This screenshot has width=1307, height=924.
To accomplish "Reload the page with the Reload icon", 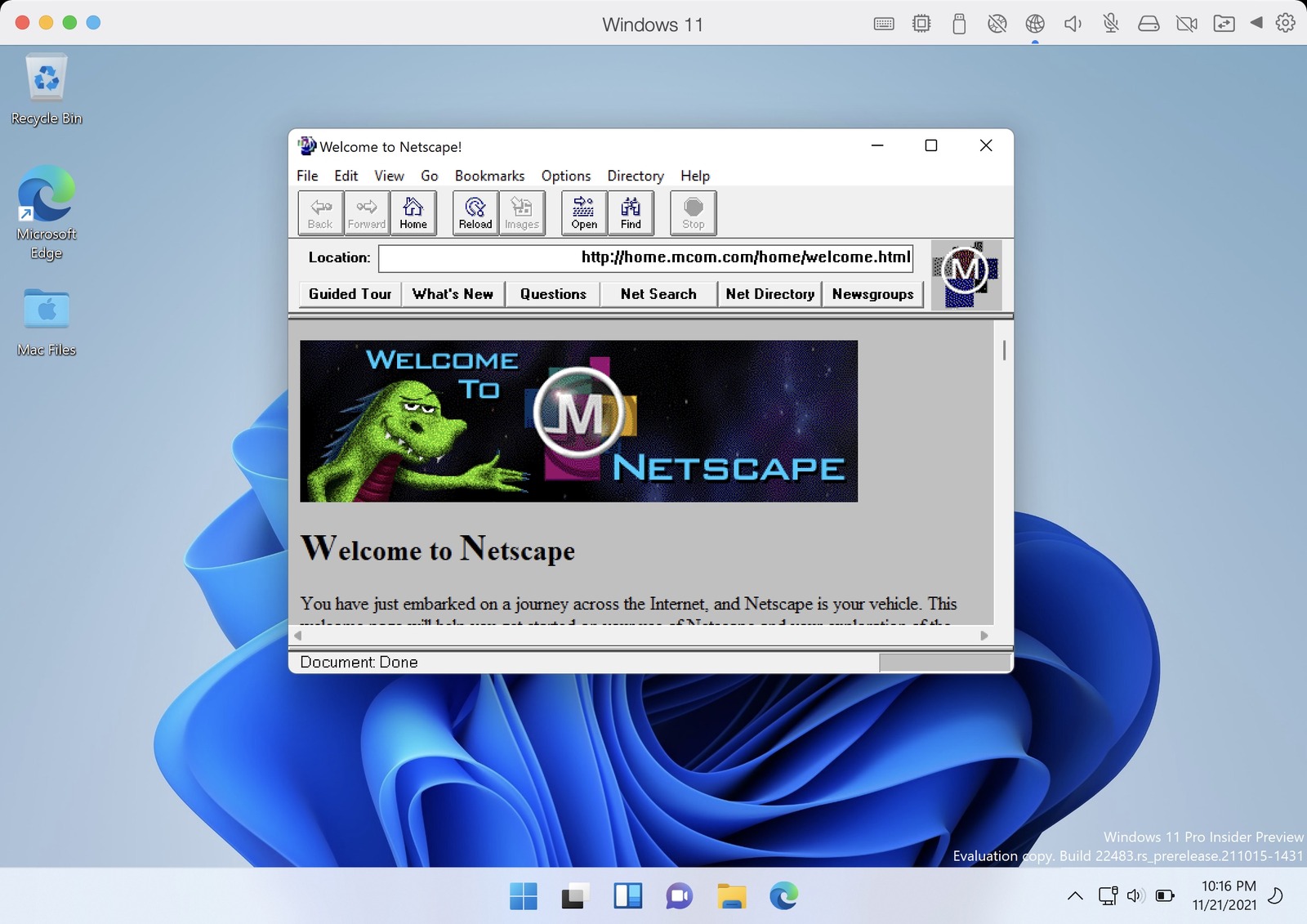I will tap(475, 213).
